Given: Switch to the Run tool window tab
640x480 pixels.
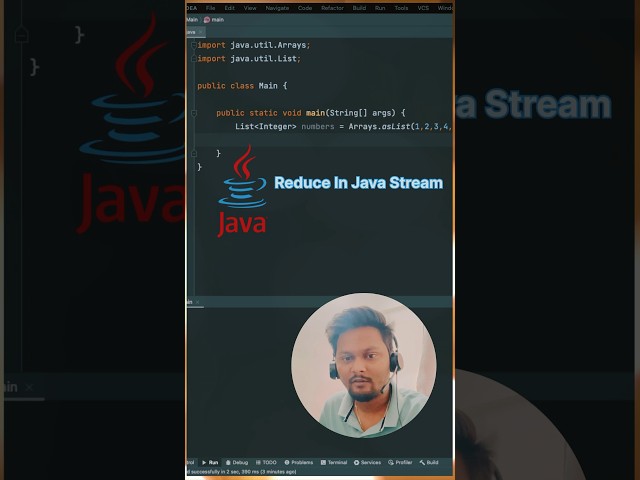Looking at the screenshot, I should [210, 462].
